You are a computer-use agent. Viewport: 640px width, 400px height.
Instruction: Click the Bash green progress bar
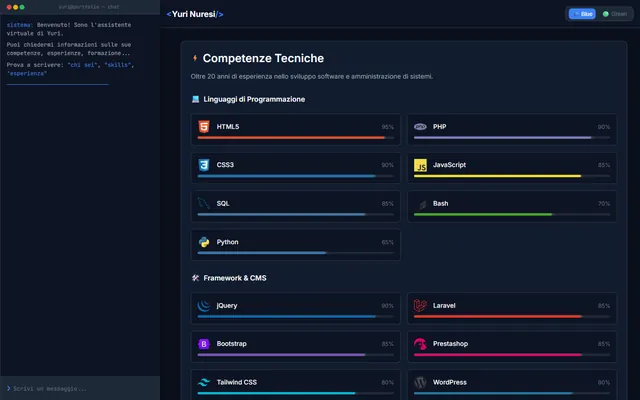483,214
